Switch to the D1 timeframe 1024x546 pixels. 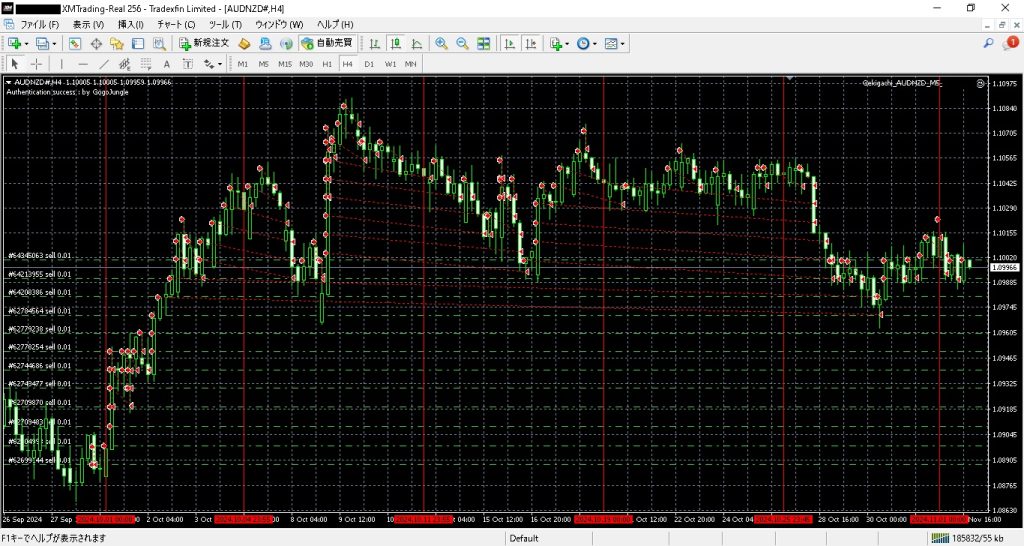(x=369, y=64)
